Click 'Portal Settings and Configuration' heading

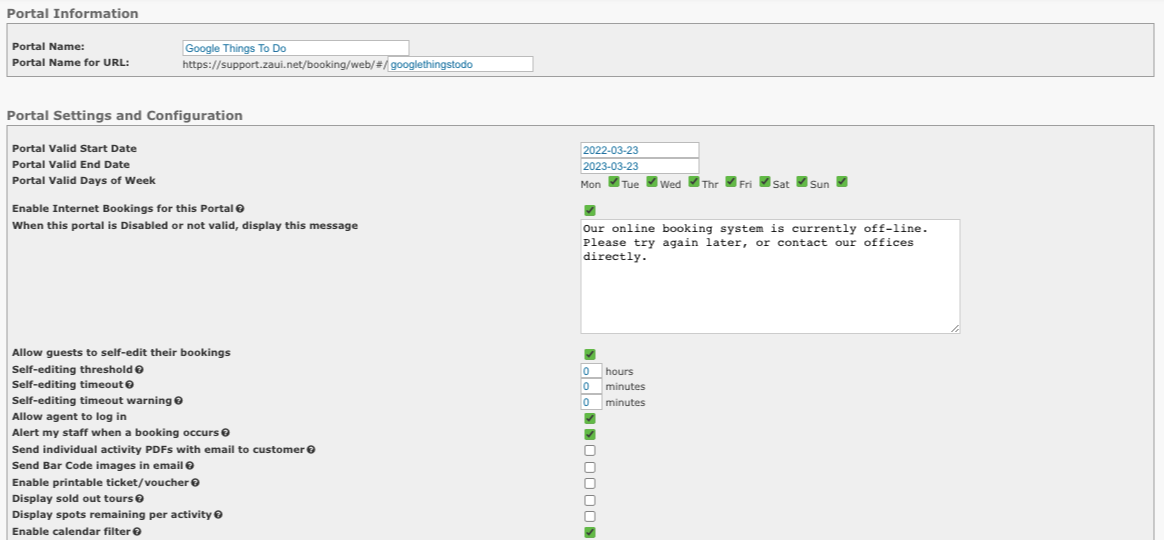125,116
